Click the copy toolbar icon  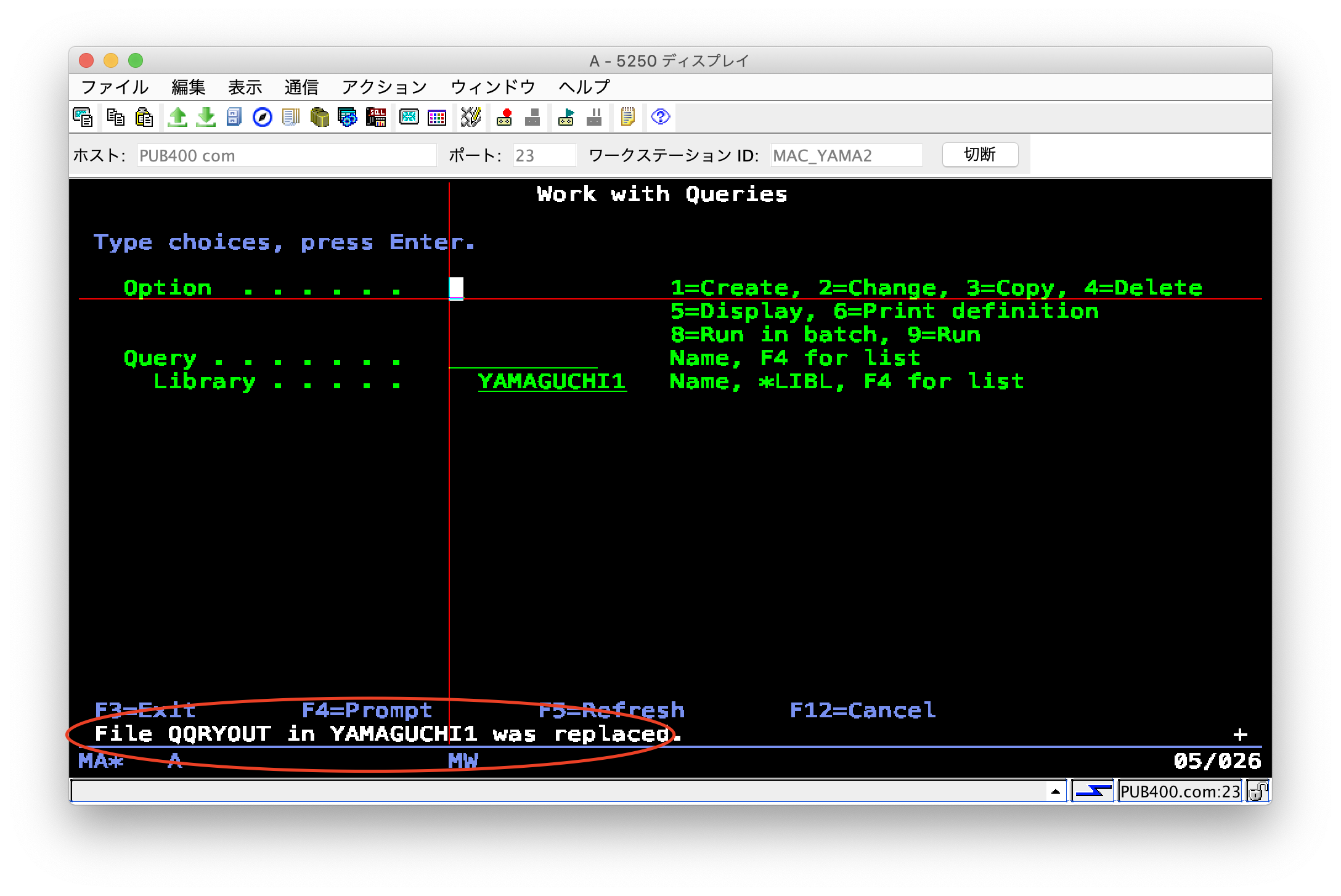(115, 117)
